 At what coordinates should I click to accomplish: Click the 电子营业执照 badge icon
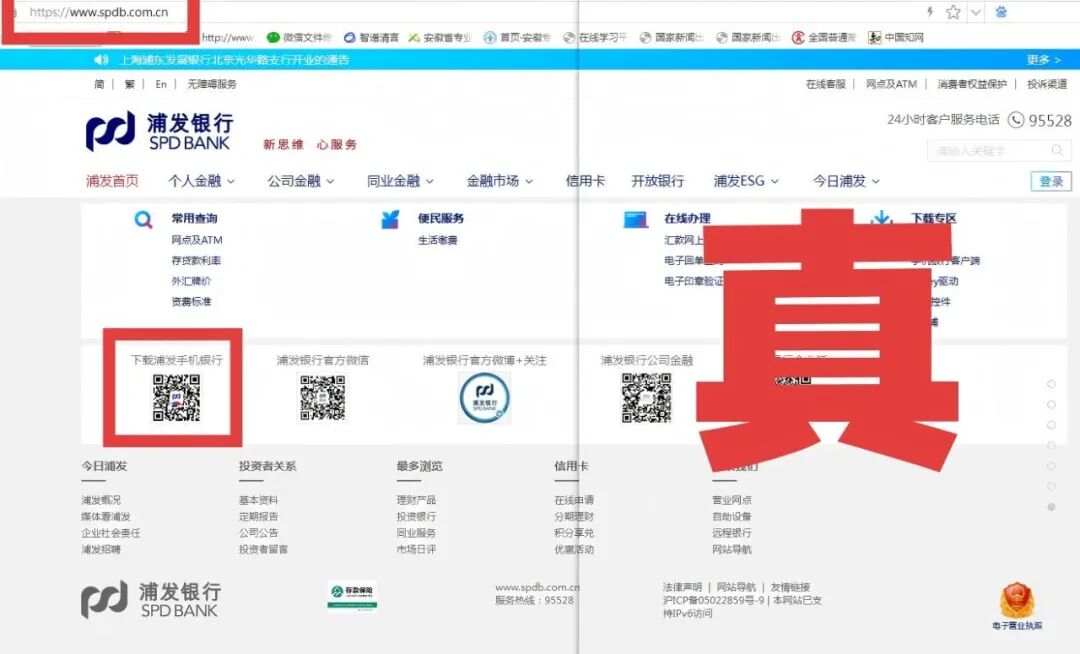1018,600
